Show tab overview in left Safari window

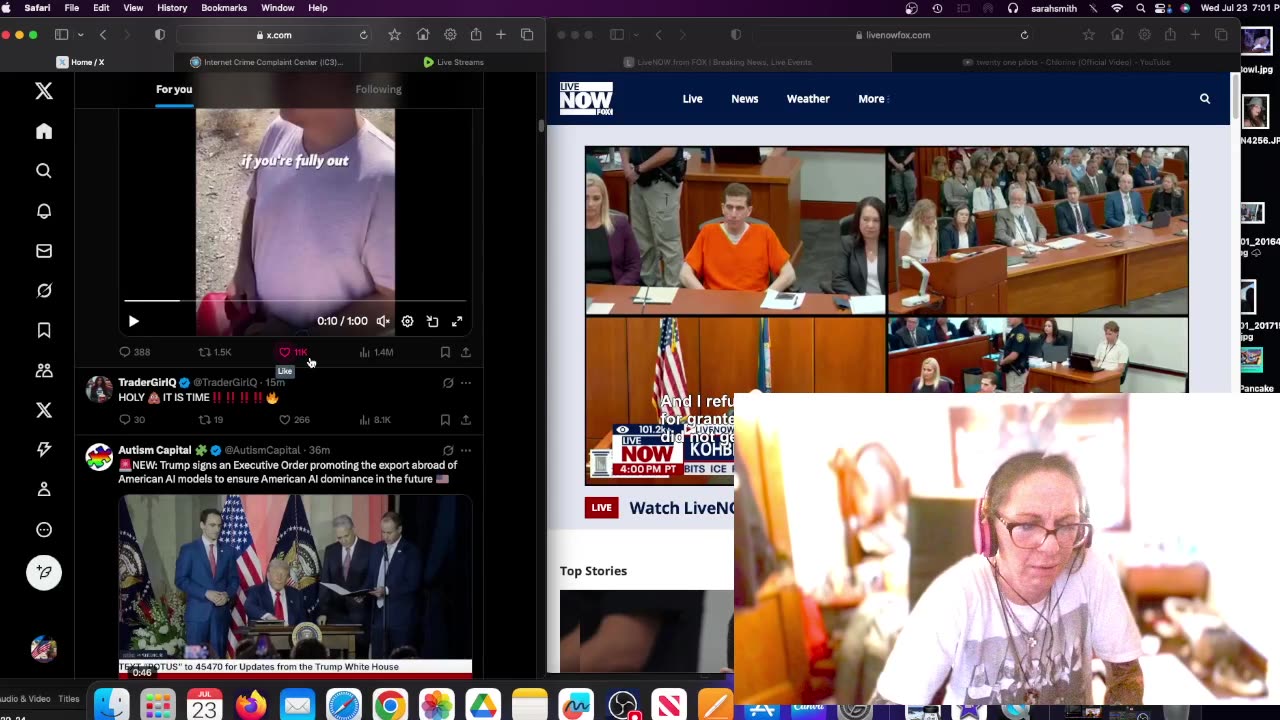coord(527,35)
